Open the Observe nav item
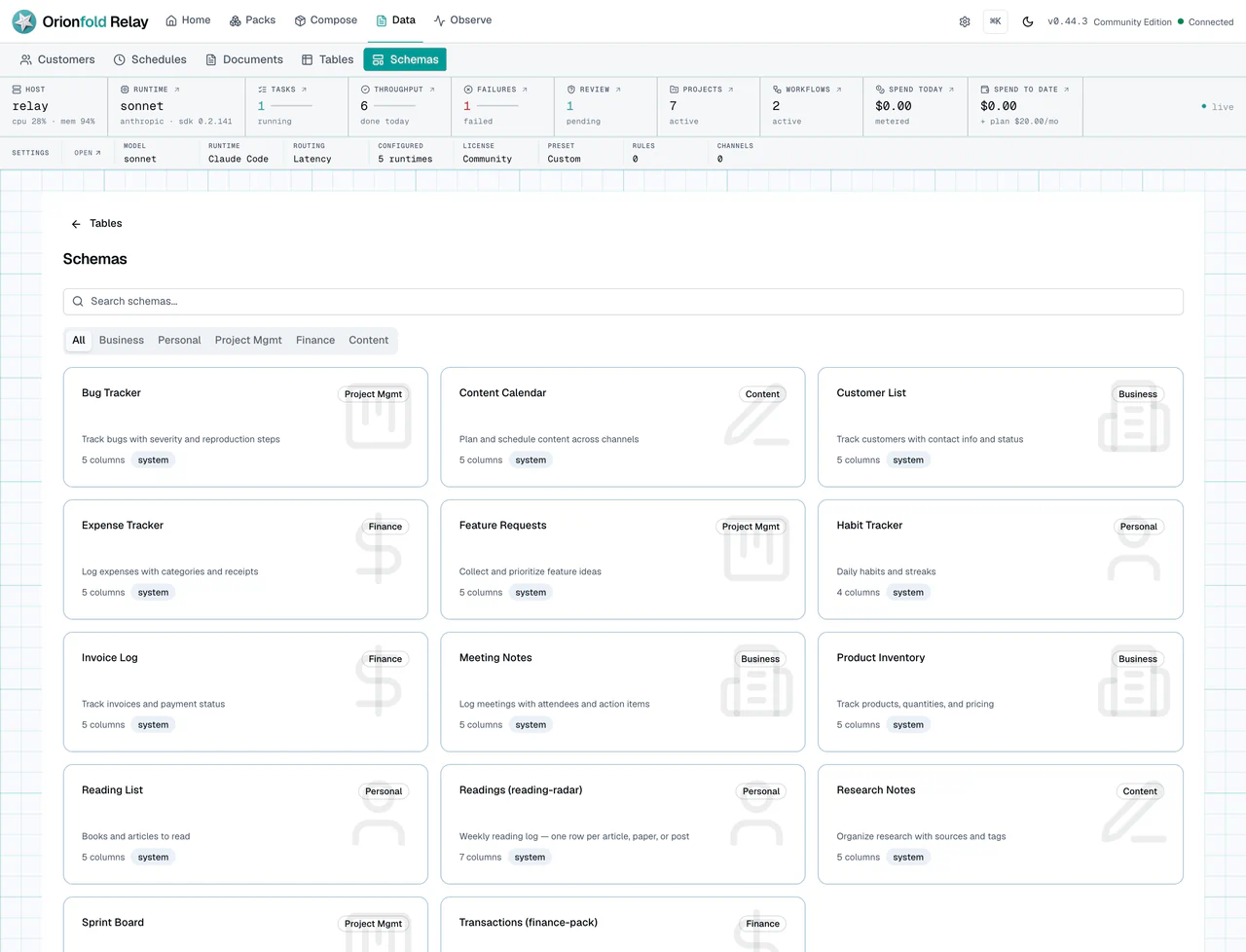 [462, 20]
